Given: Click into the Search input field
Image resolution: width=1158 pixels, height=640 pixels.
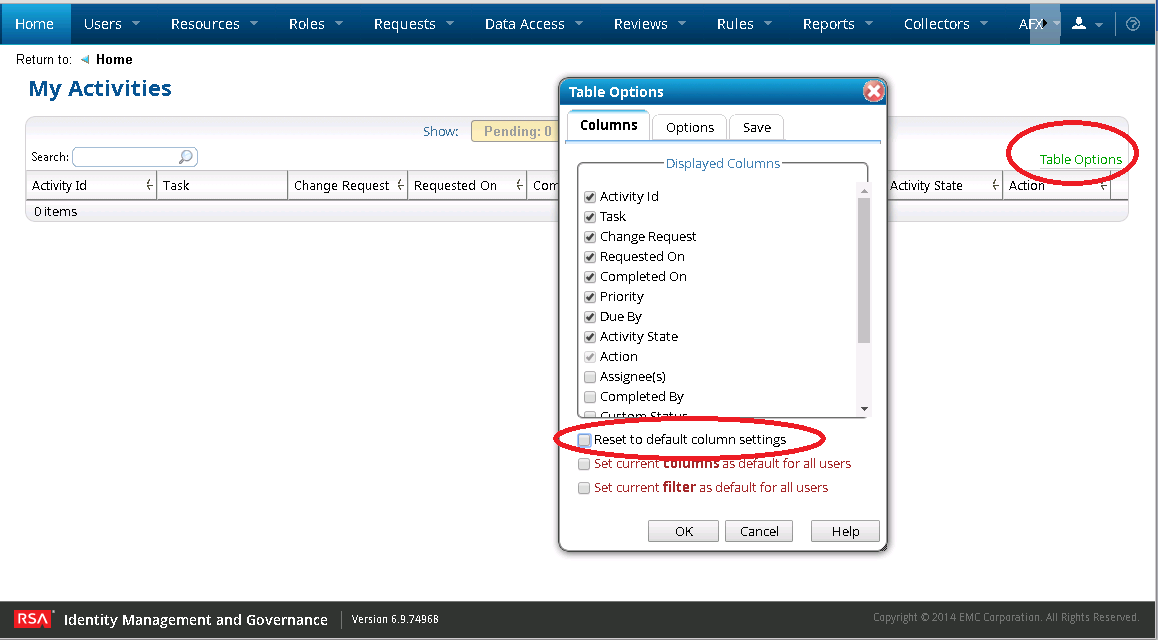Looking at the screenshot, I should [x=125, y=157].
